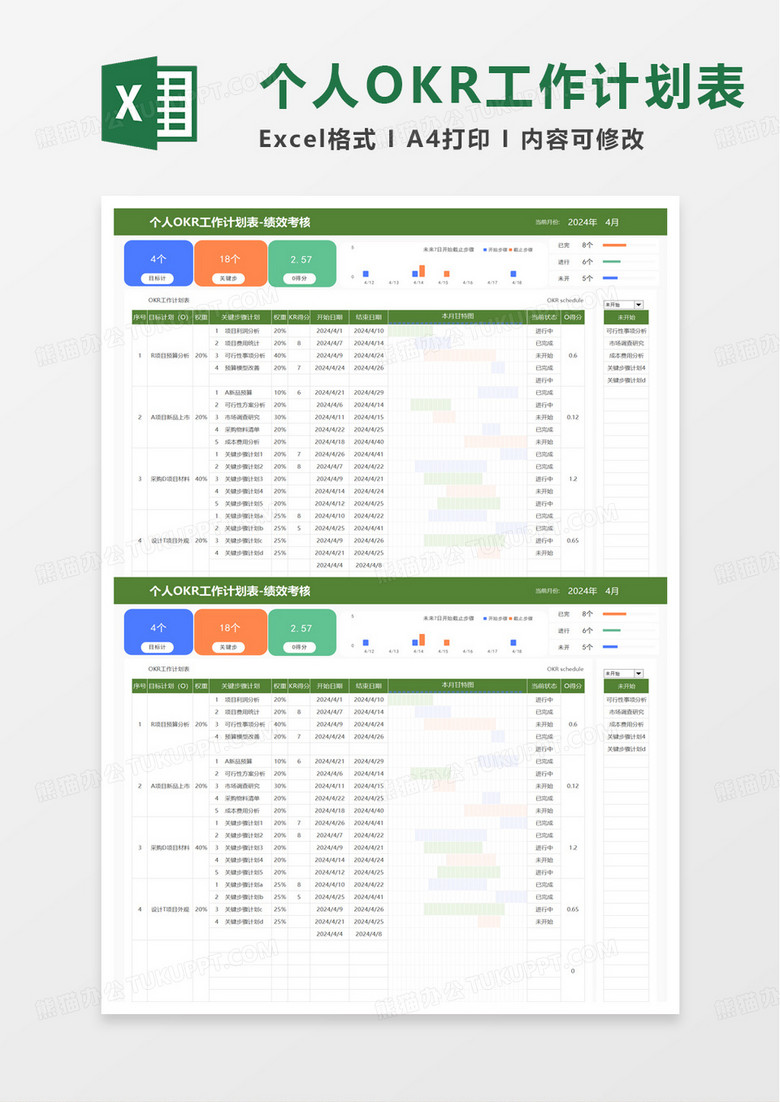Select the 本月甘特图 column header in upper sheet

pos(457,317)
